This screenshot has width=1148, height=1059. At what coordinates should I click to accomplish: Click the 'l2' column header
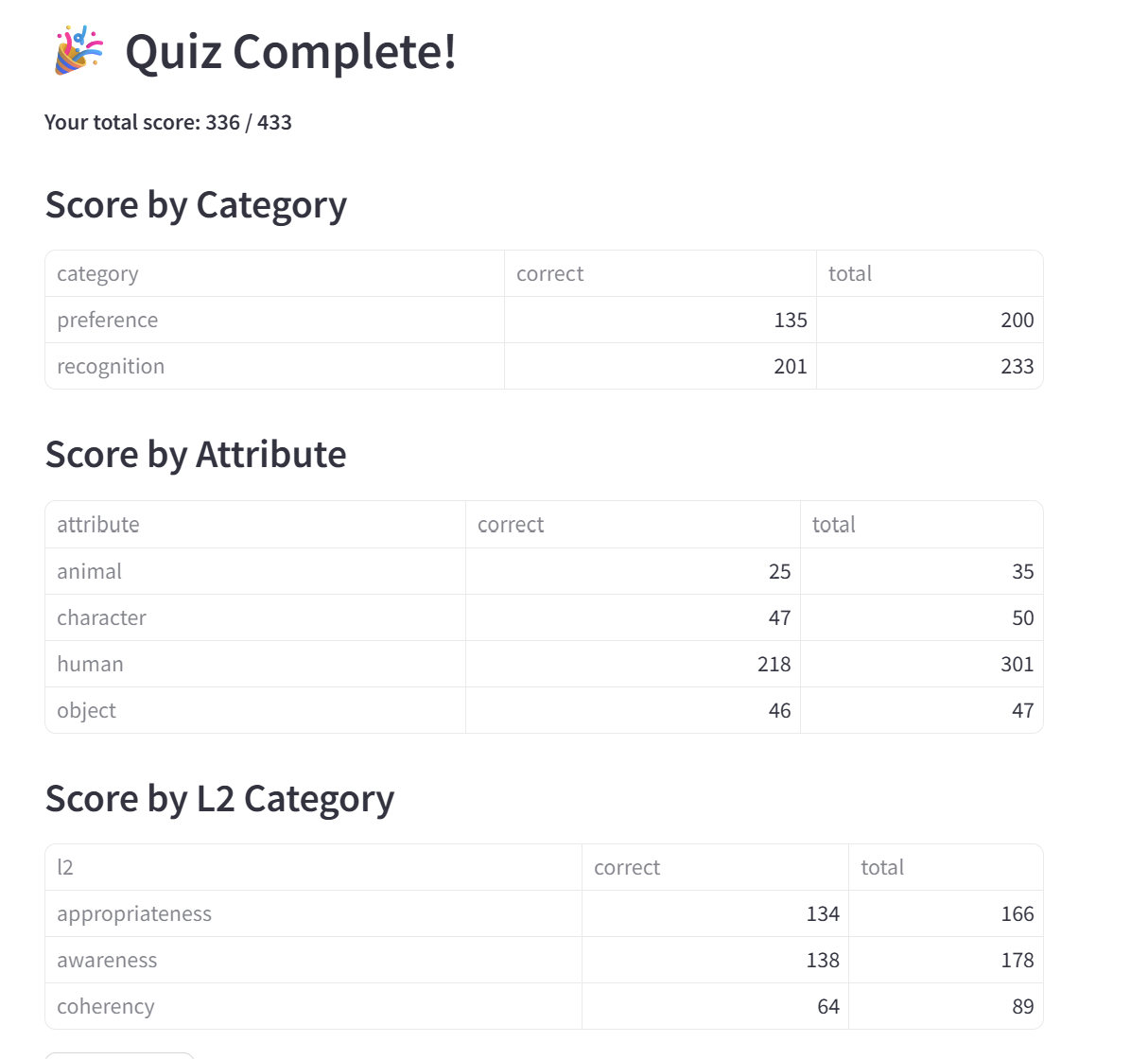tap(65, 868)
